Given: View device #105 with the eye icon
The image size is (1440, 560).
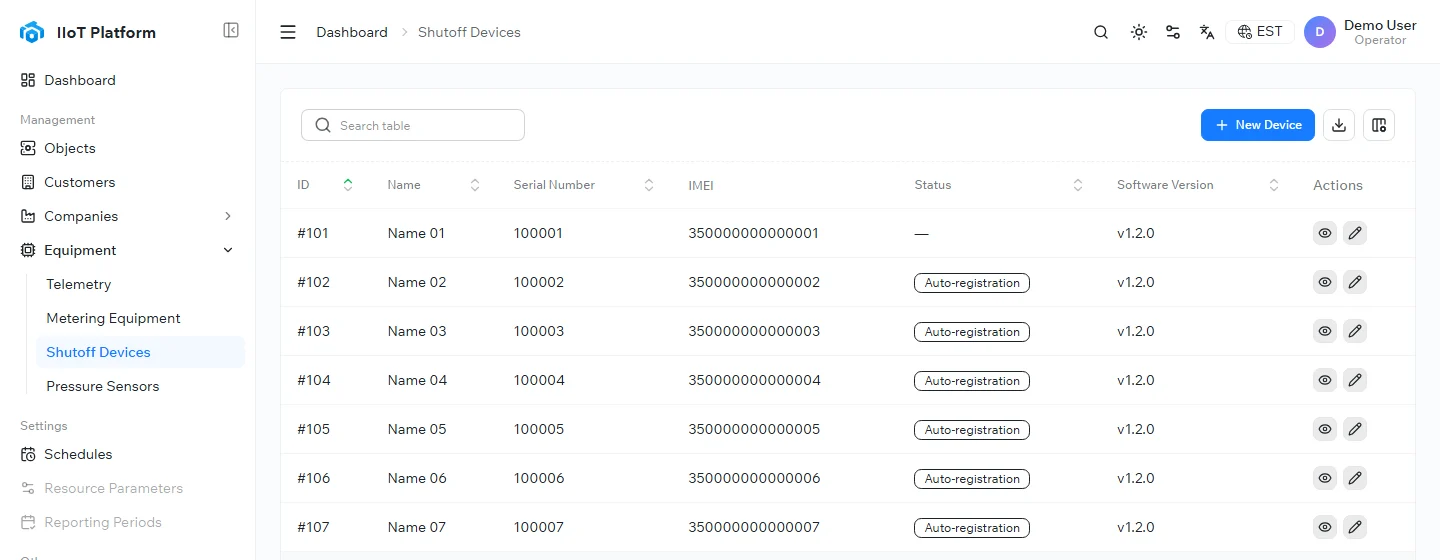Looking at the screenshot, I should click(x=1325, y=429).
